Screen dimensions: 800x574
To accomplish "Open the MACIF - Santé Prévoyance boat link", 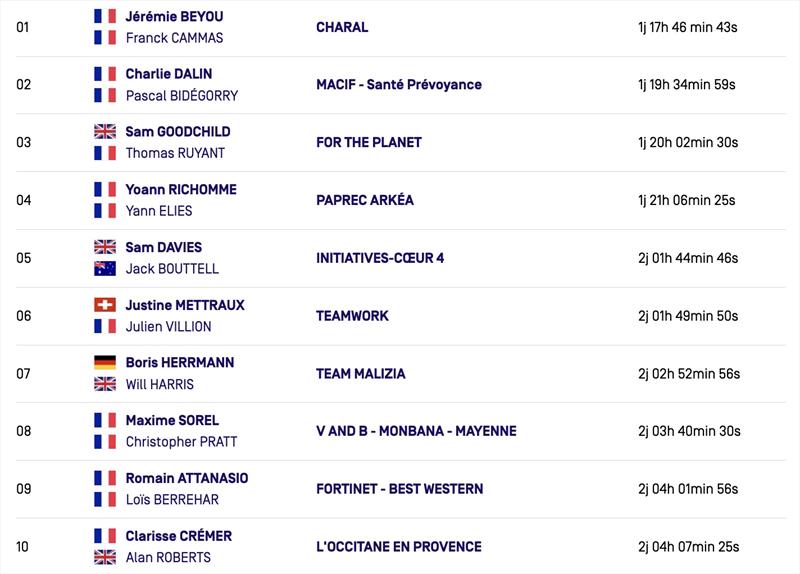I will [x=398, y=85].
